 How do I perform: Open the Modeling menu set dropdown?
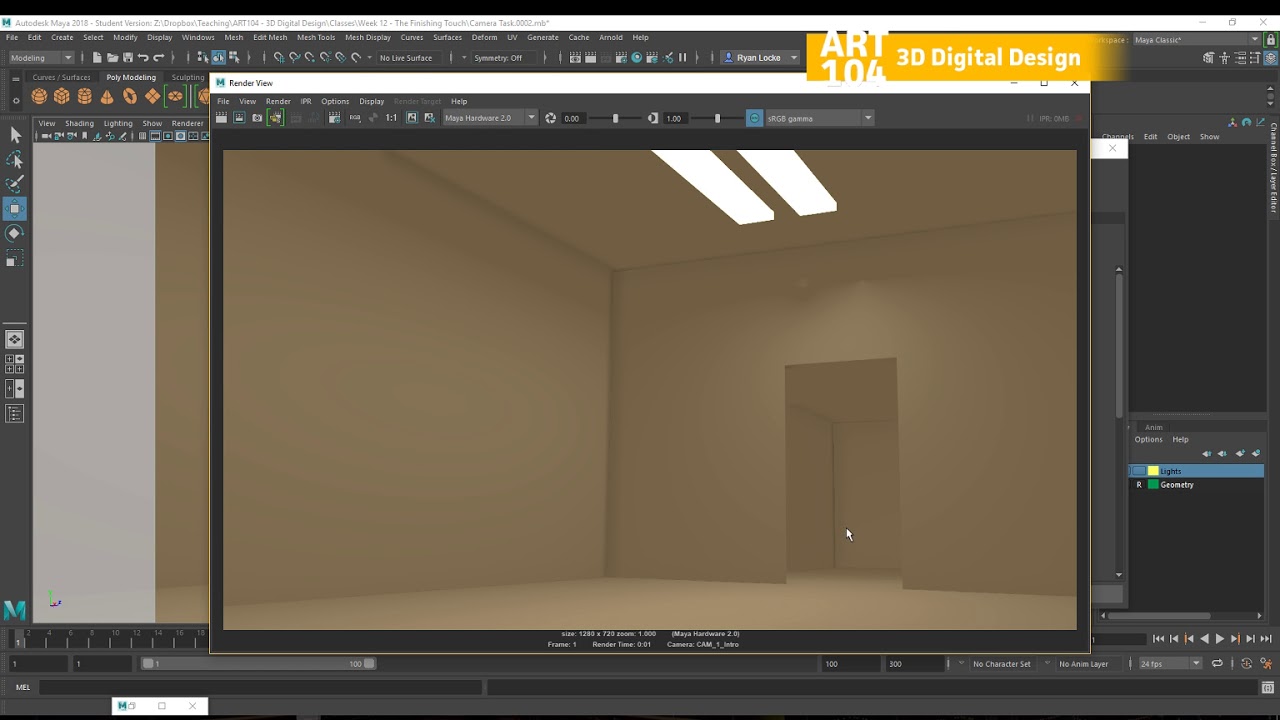click(x=40, y=57)
